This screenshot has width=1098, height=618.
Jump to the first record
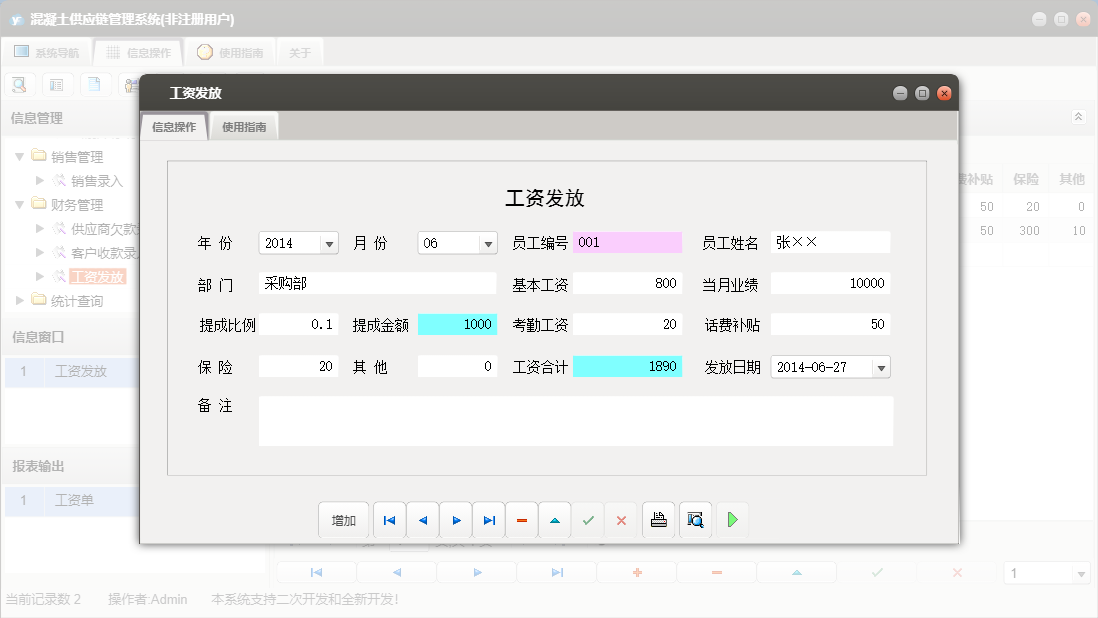389,519
